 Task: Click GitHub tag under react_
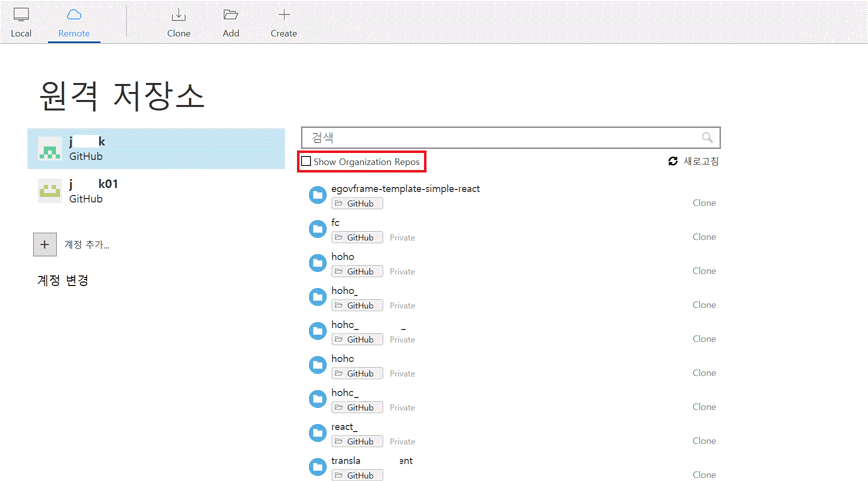[x=357, y=442]
